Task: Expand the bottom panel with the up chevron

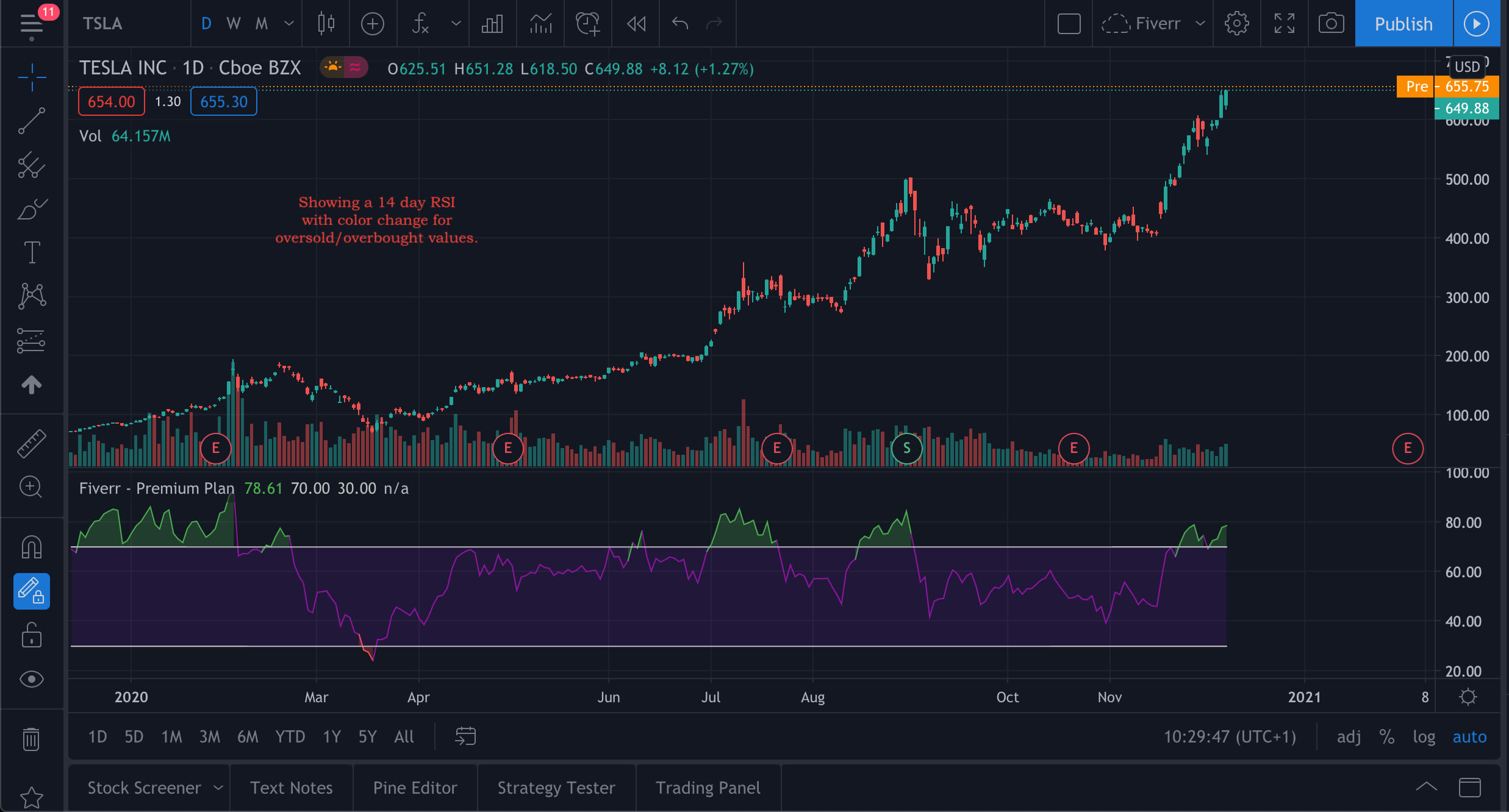Action: click(x=1426, y=787)
